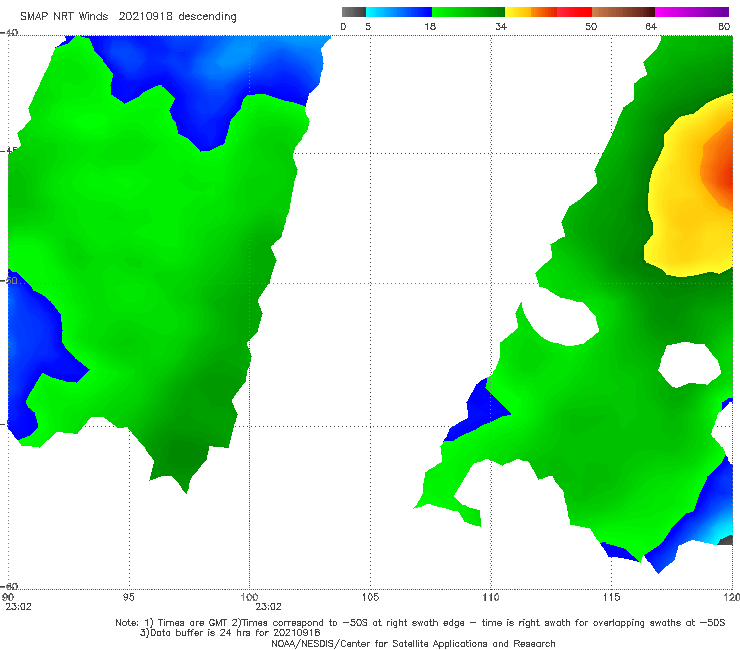Screen dimensions: 740x650
Task: Click the '23:02' time label under longitude 90
Action: (18, 607)
